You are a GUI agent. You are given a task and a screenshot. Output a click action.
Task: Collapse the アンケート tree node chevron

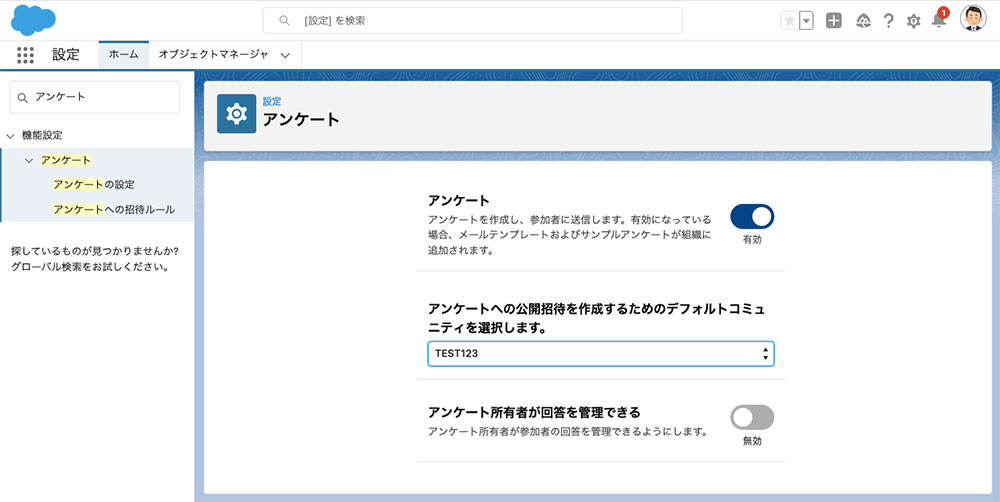click(29, 160)
